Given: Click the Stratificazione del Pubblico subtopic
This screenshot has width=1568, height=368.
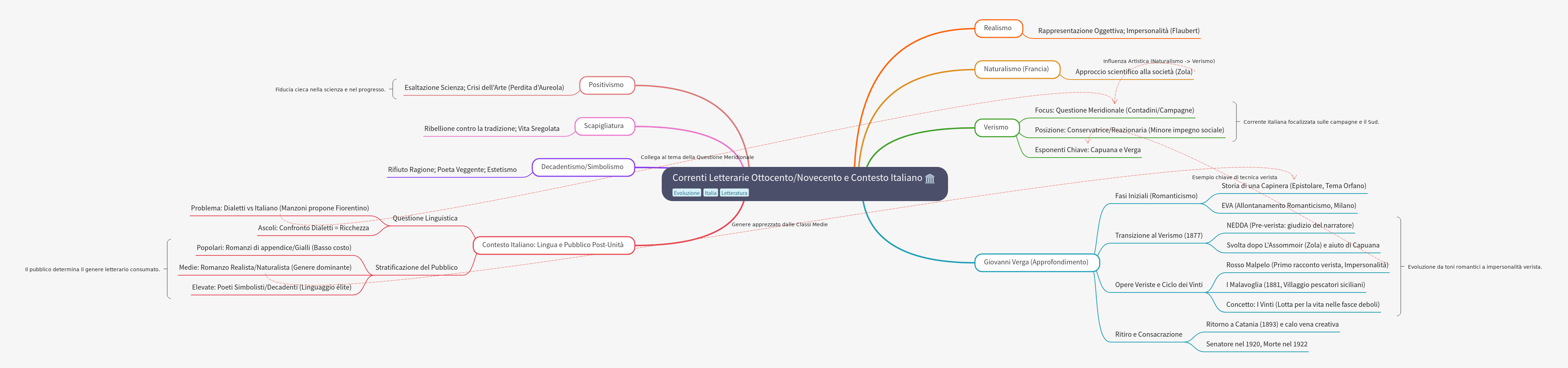Looking at the screenshot, I should (x=416, y=268).
